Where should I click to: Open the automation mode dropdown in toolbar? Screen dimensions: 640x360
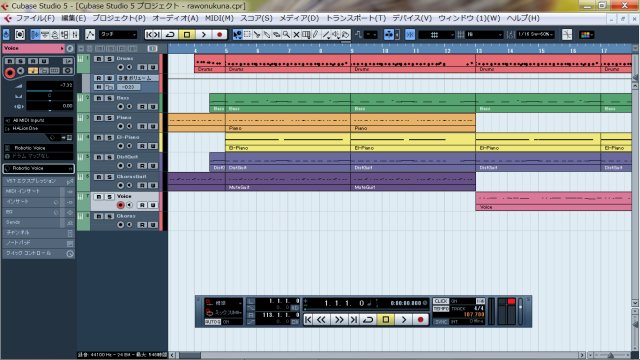coord(118,35)
